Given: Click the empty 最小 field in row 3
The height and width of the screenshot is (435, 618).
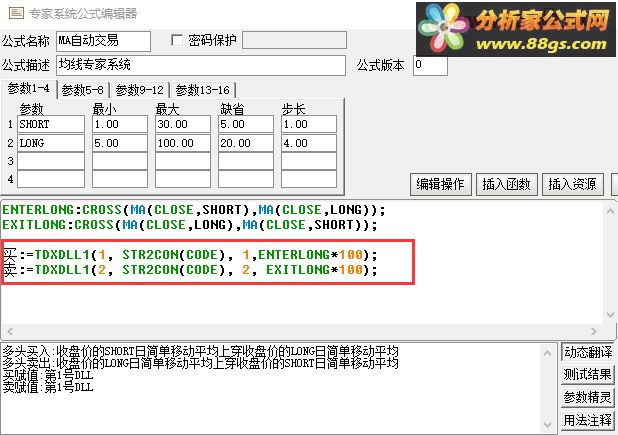Looking at the screenshot, I should pyautogui.click(x=120, y=161).
